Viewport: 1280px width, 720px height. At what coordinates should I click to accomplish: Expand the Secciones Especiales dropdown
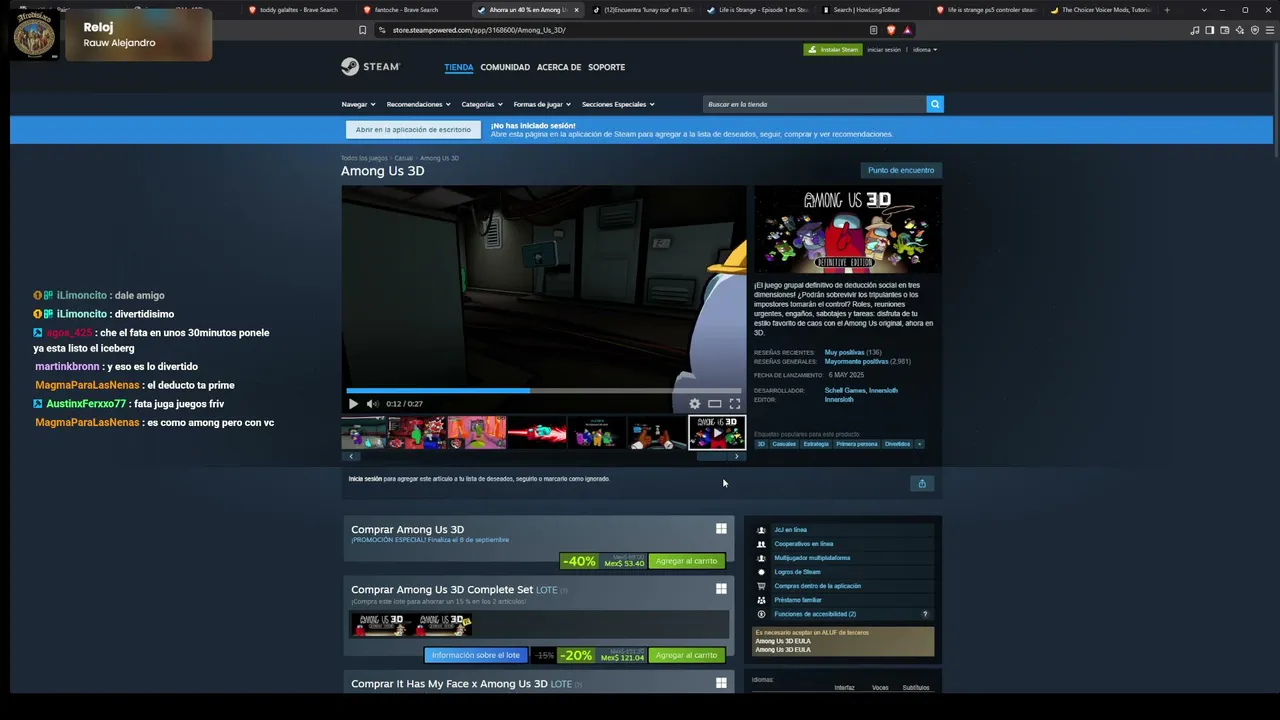click(x=618, y=104)
